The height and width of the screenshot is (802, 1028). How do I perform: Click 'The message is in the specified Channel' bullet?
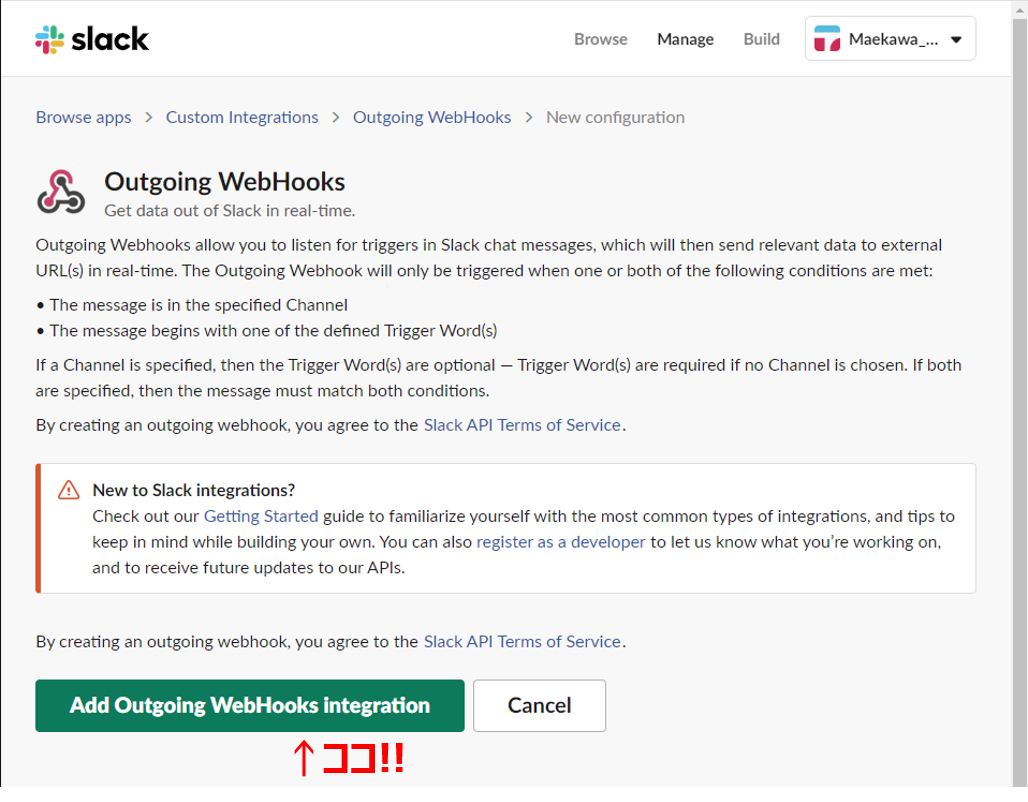click(191, 305)
